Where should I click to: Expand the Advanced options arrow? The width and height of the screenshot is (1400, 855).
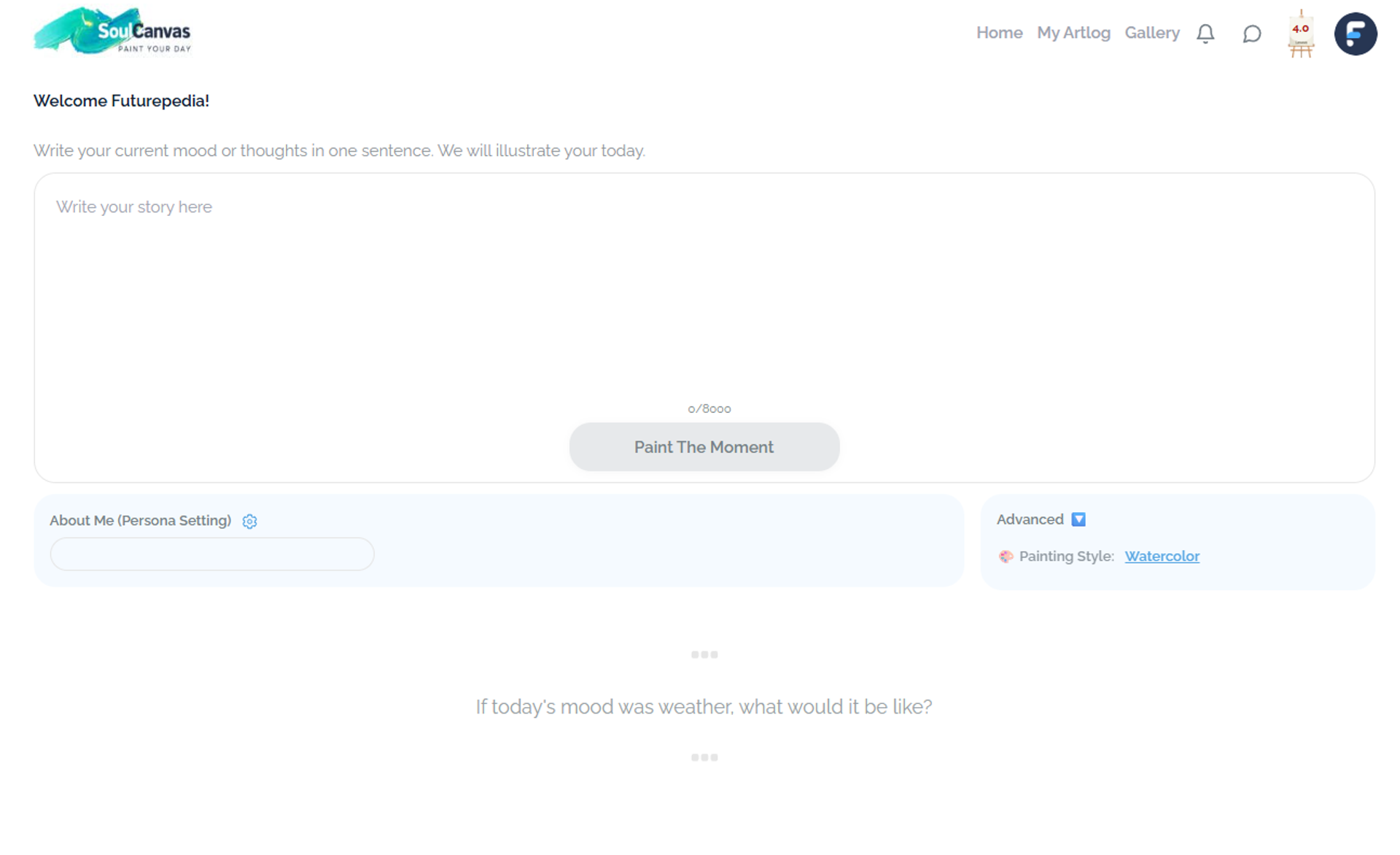(x=1078, y=519)
